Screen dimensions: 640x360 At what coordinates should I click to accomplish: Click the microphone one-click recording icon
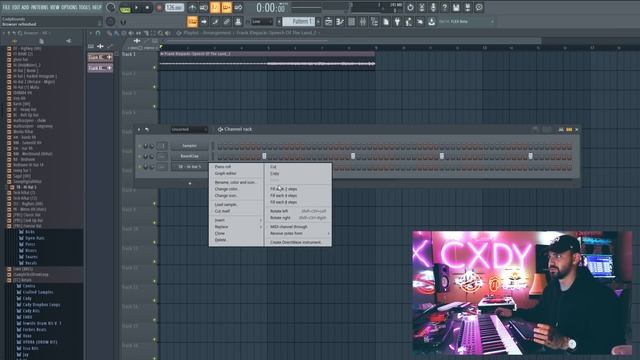(x=433, y=7)
